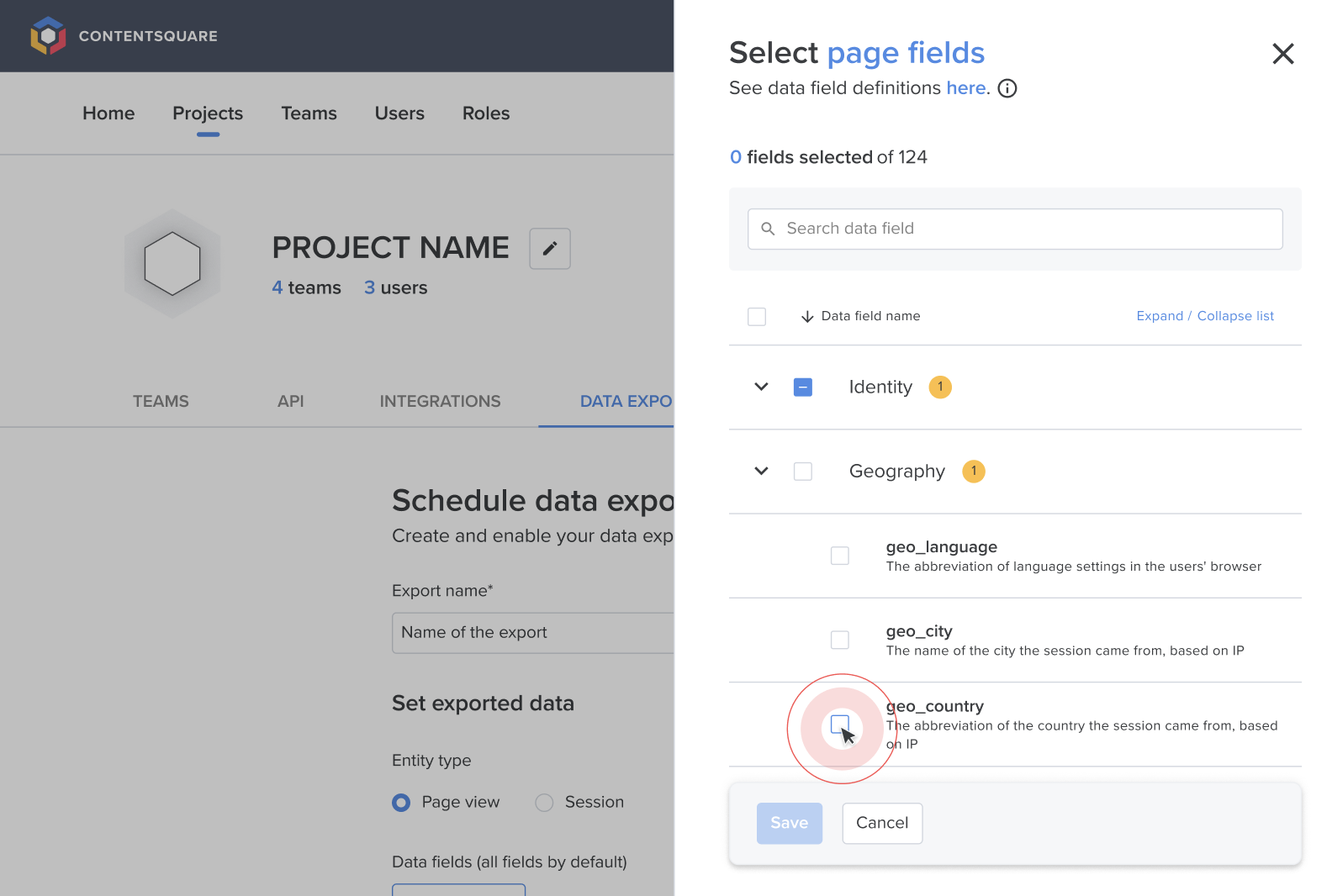The width and height of the screenshot is (1332, 896).
Task: Click the geo_language field name
Action: (x=941, y=547)
